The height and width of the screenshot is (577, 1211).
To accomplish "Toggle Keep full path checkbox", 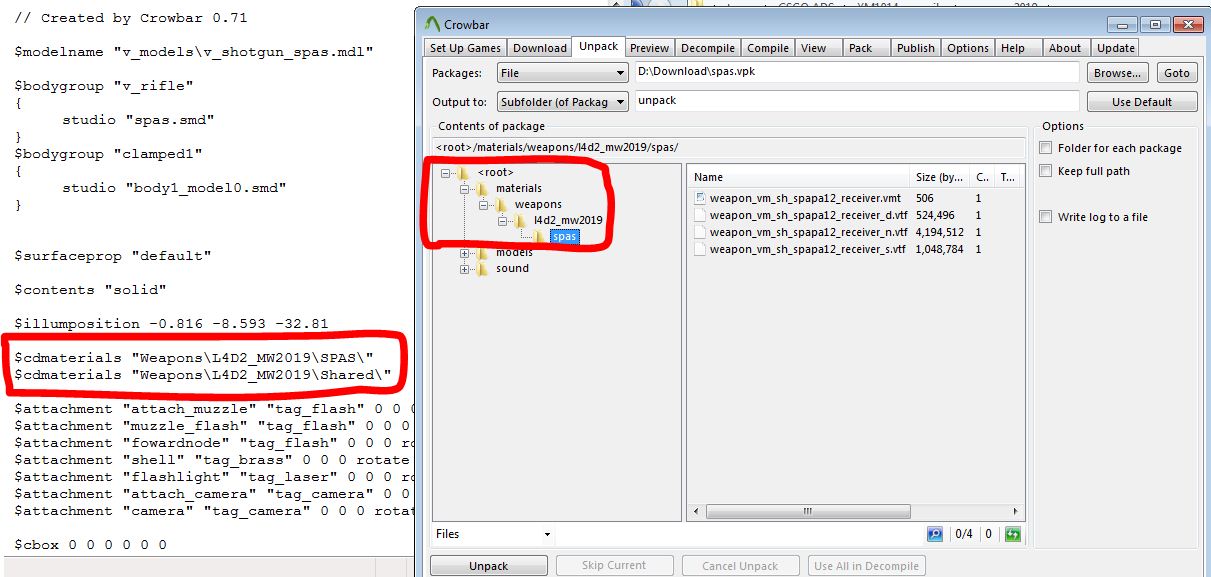I will click(1046, 171).
